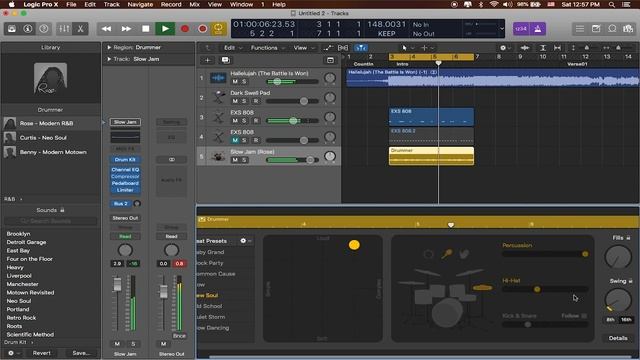Click the Record button

pos(184,29)
